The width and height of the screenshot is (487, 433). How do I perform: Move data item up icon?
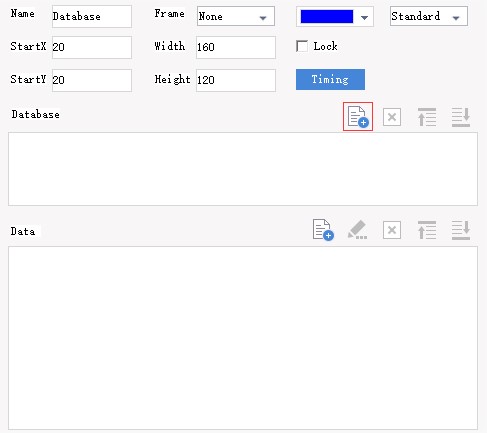pos(427,230)
